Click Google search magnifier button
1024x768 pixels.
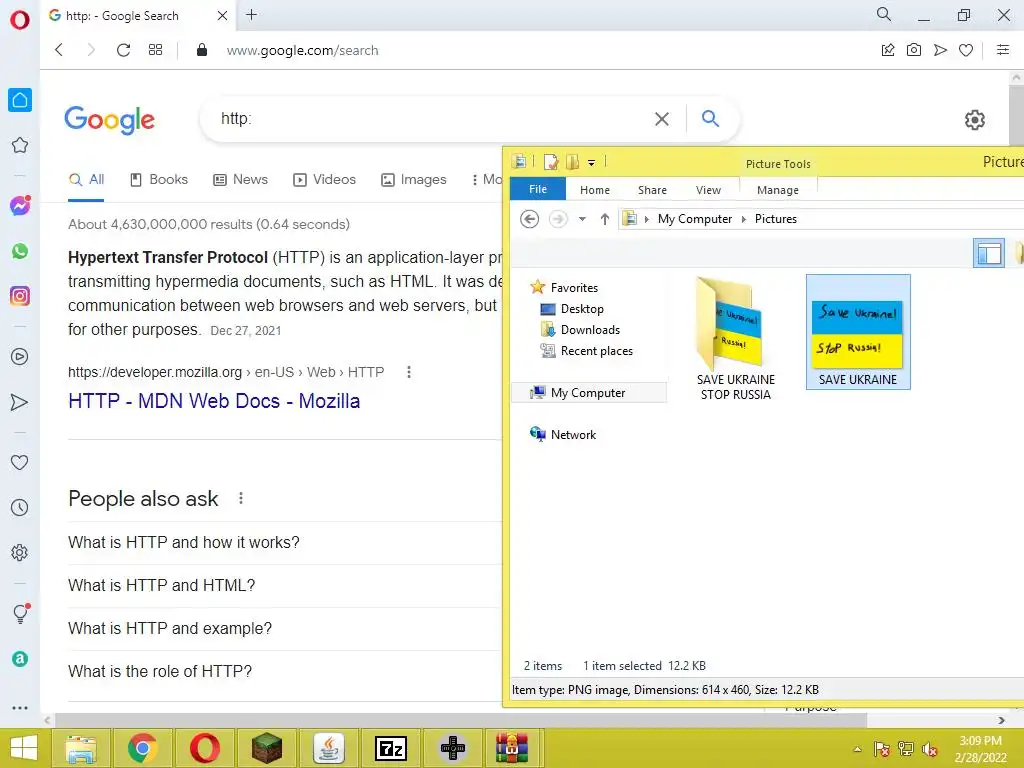[710, 118]
